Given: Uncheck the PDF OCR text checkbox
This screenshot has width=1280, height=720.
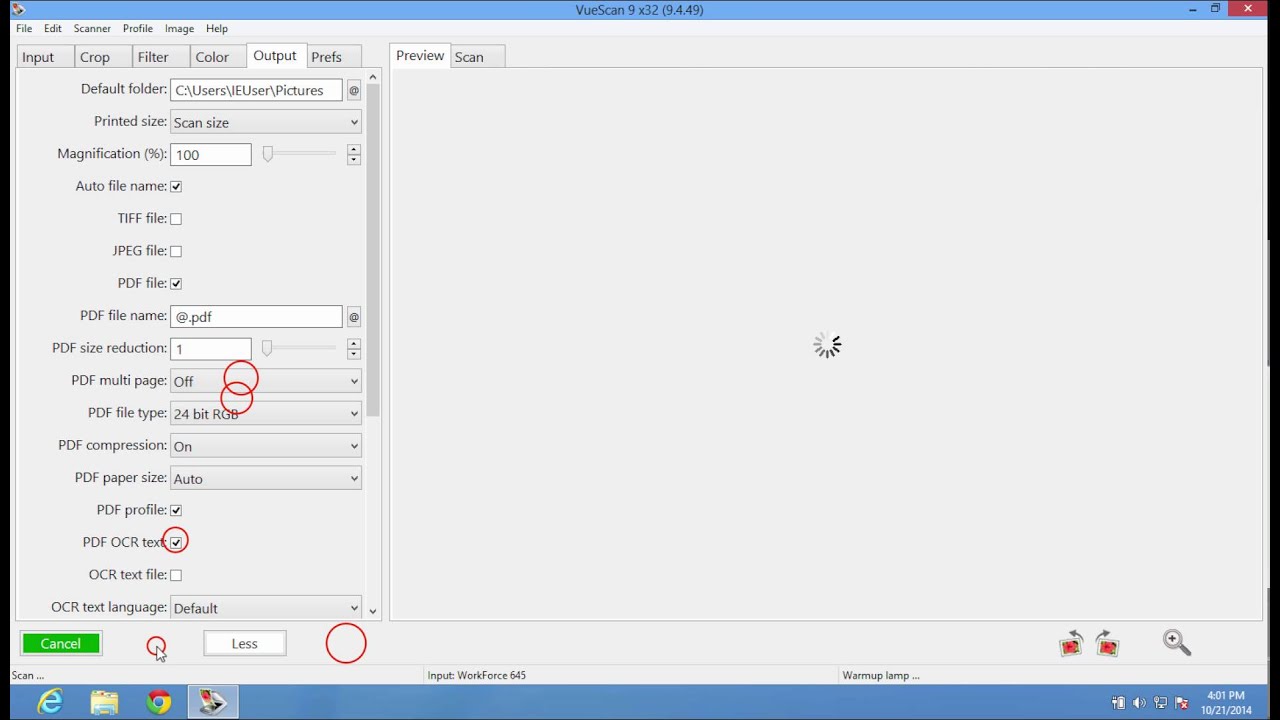Looking at the screenshot, I should tap(176, 542).
